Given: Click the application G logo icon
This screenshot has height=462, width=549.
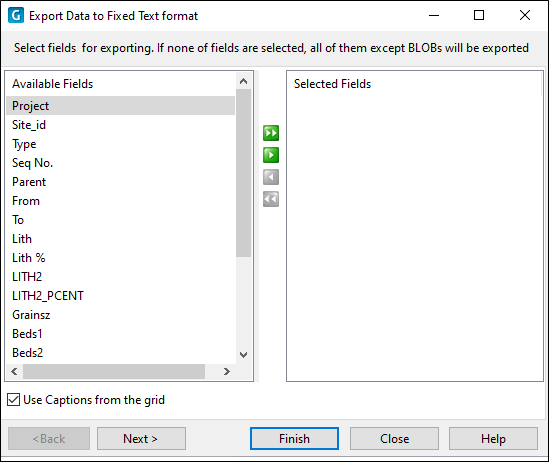Looking at the screenshot, I should tap(16, 16).
